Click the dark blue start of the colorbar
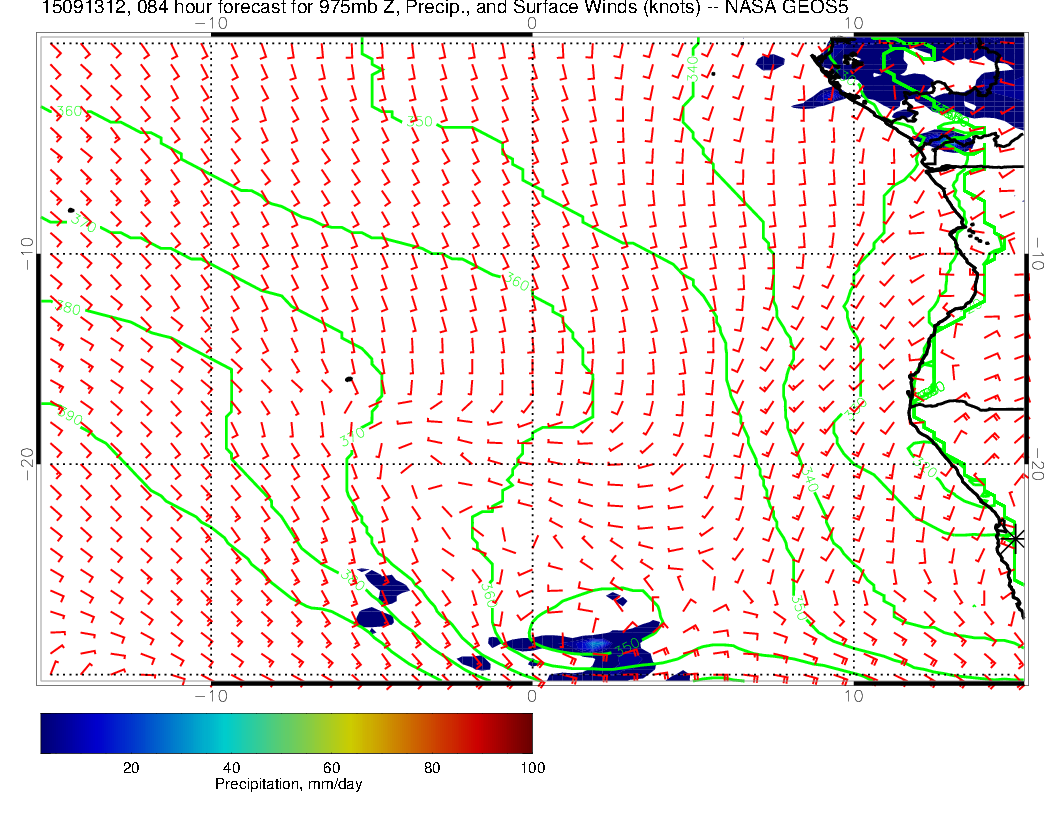1056x816 pixels. pyautogui.click(x=47, y=732)
